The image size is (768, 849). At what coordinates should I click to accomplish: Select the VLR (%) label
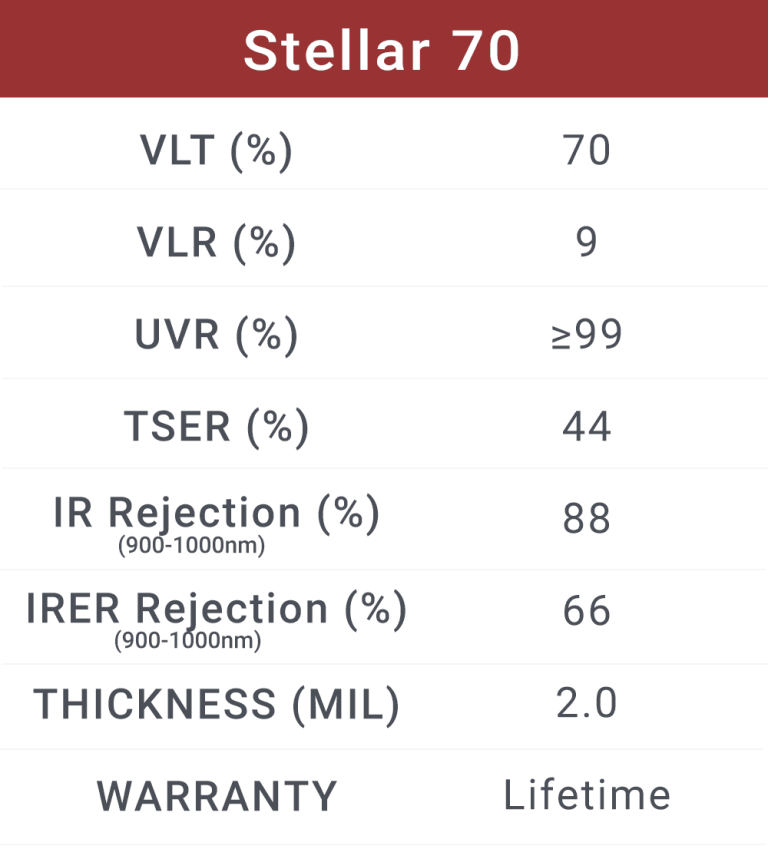216,242
